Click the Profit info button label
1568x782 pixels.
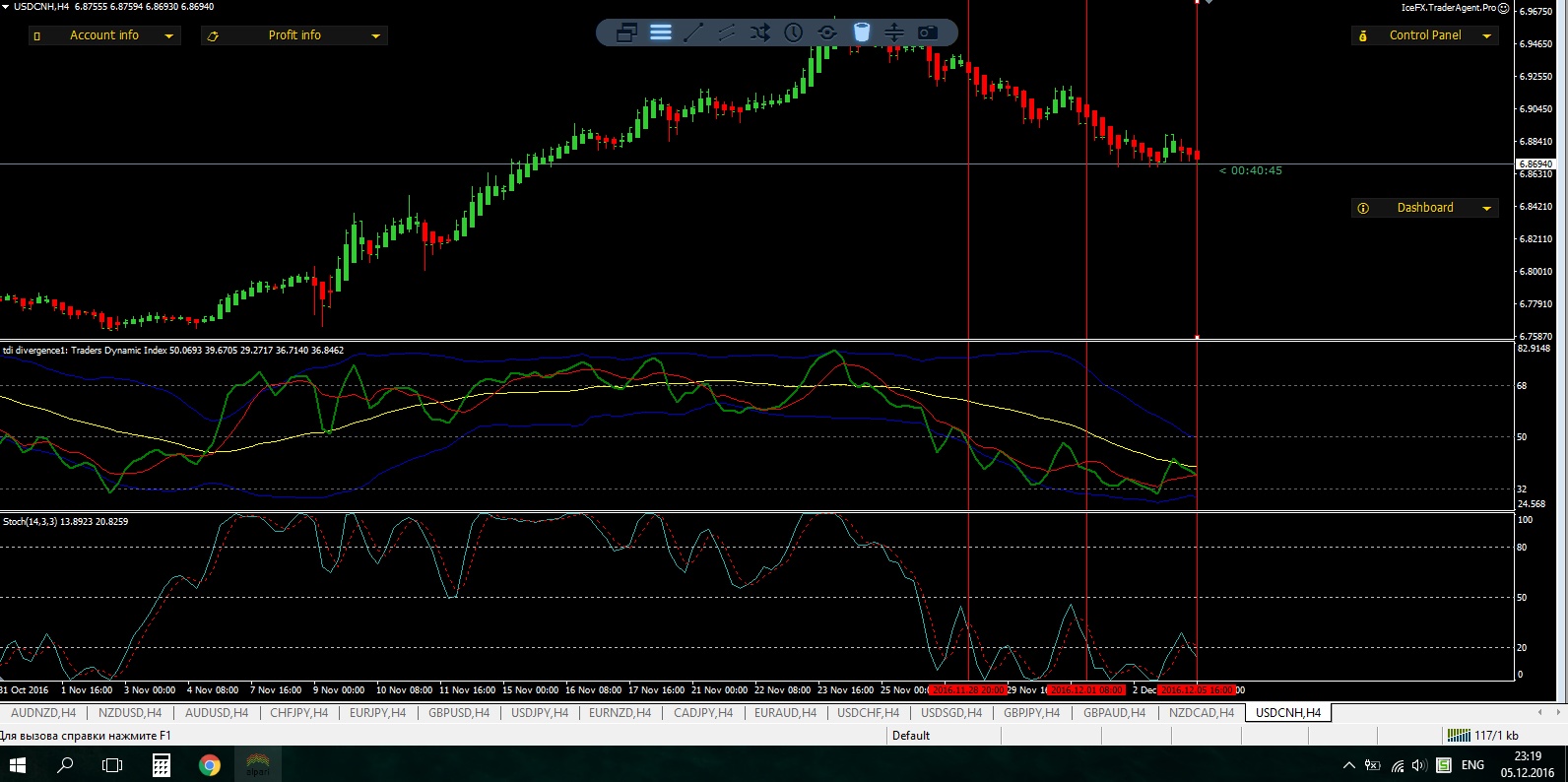click(294, 35)
